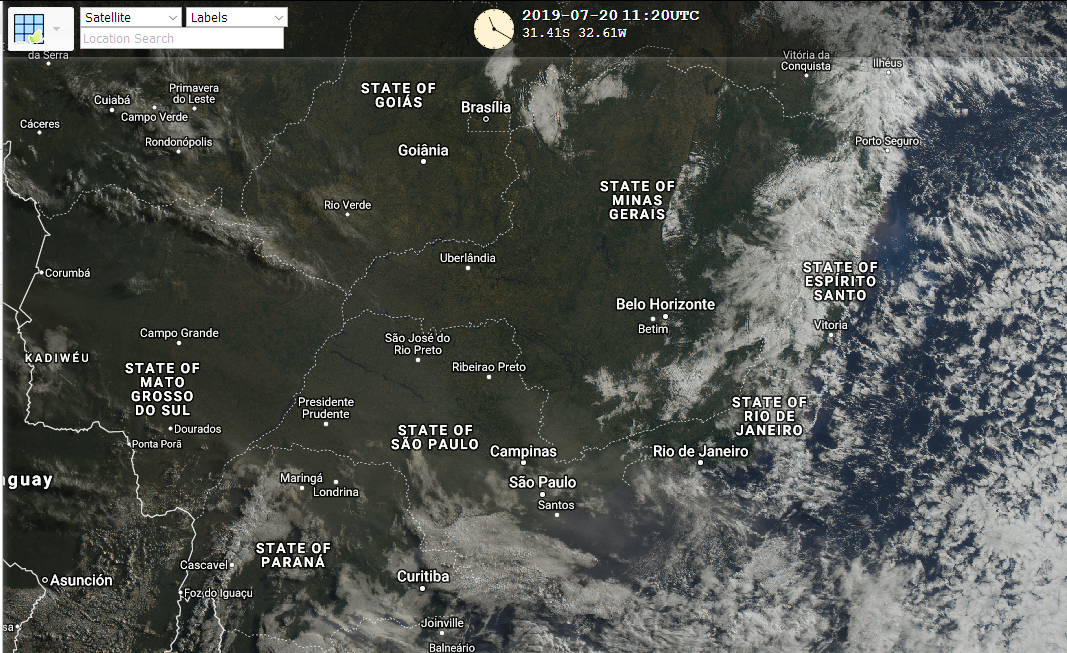Click the 31.41S 32.61W coordinates readout
Screen dimensions: 1067x653
tap(574, 33)
